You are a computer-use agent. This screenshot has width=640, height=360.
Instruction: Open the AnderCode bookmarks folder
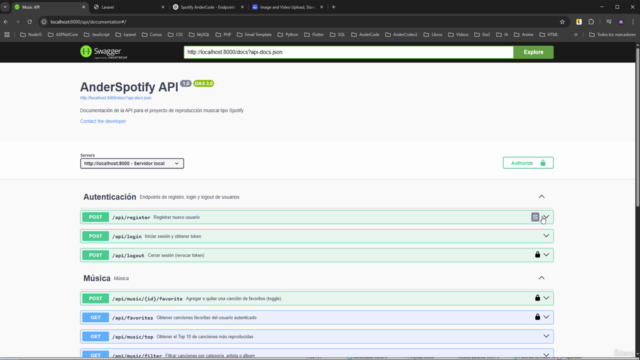click(365, 35)
